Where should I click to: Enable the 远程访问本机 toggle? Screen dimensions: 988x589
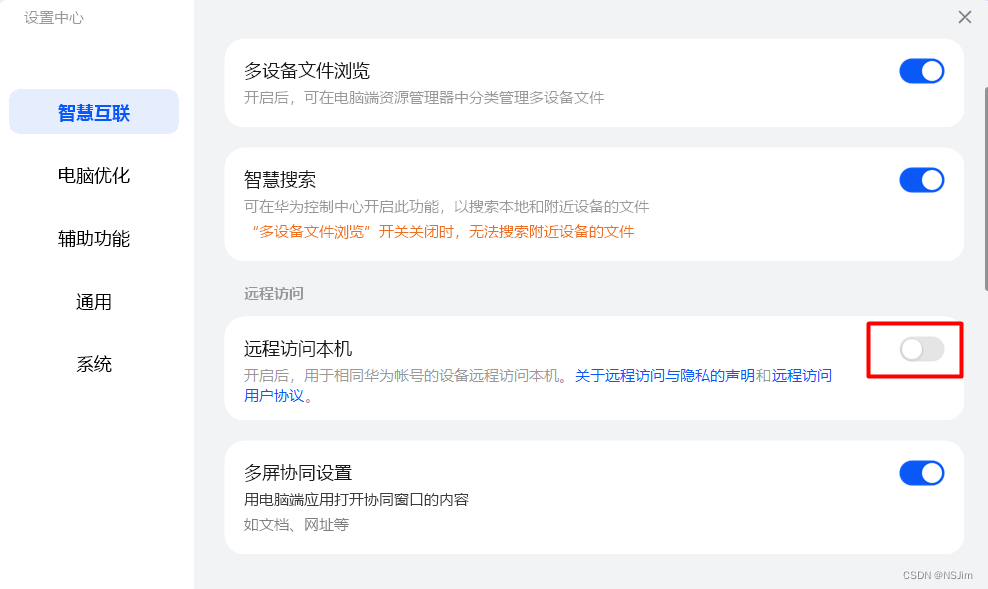tap(921, 349)
